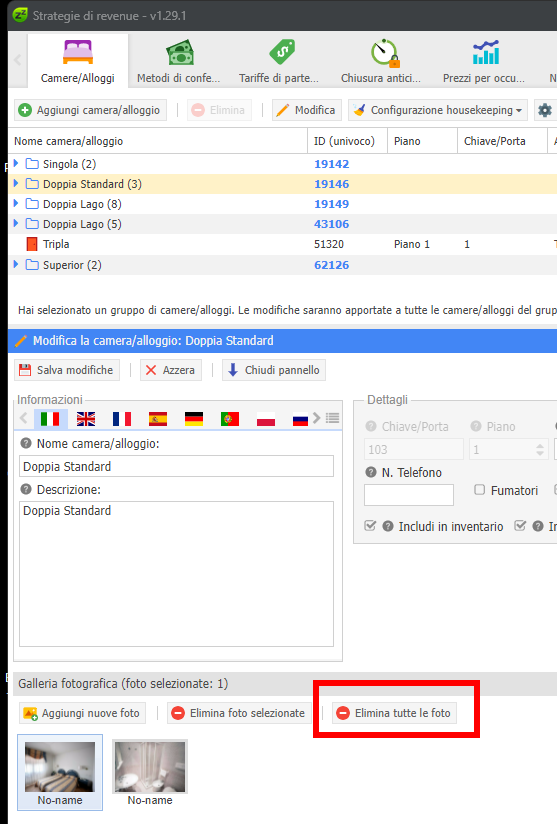Click the Modifica pencil button
Screen dimensions: 557x824
tap(307, 110)
